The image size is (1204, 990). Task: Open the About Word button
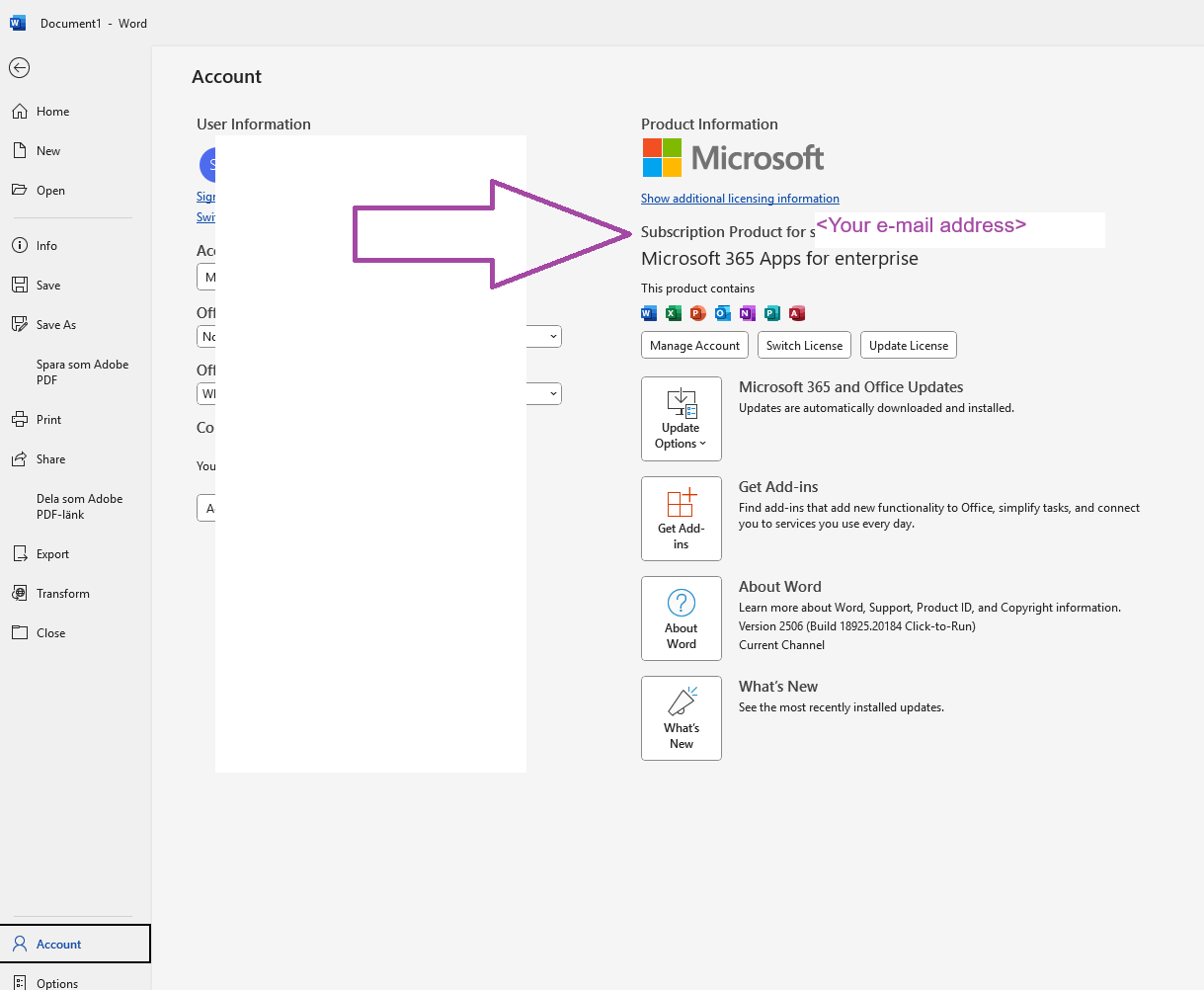682,619
